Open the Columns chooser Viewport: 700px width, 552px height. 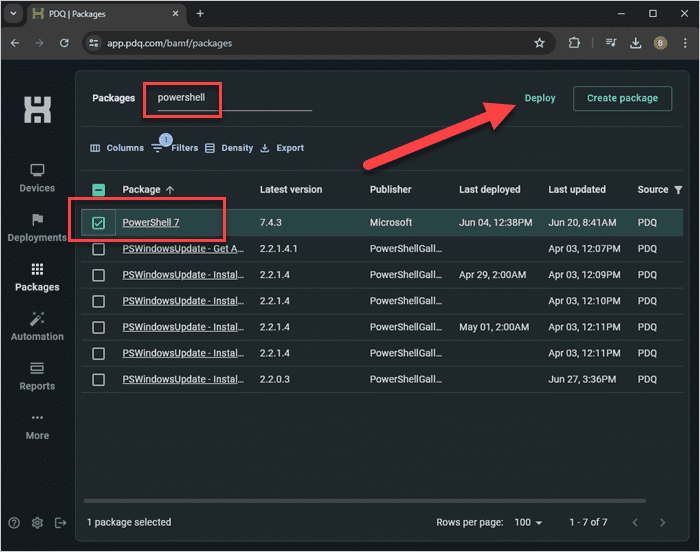click(117, 148)
